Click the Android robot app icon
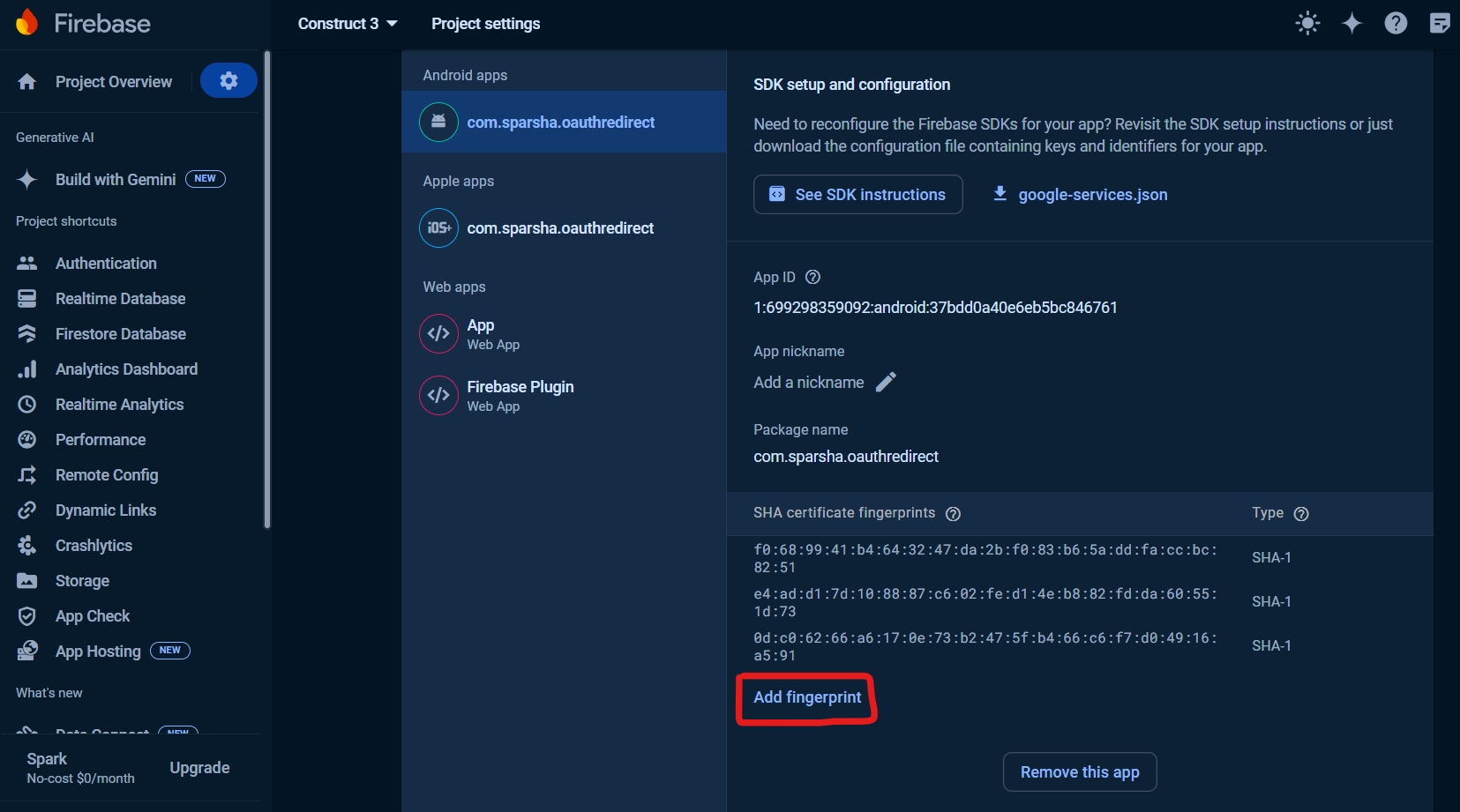 click(x=438, y=122)
